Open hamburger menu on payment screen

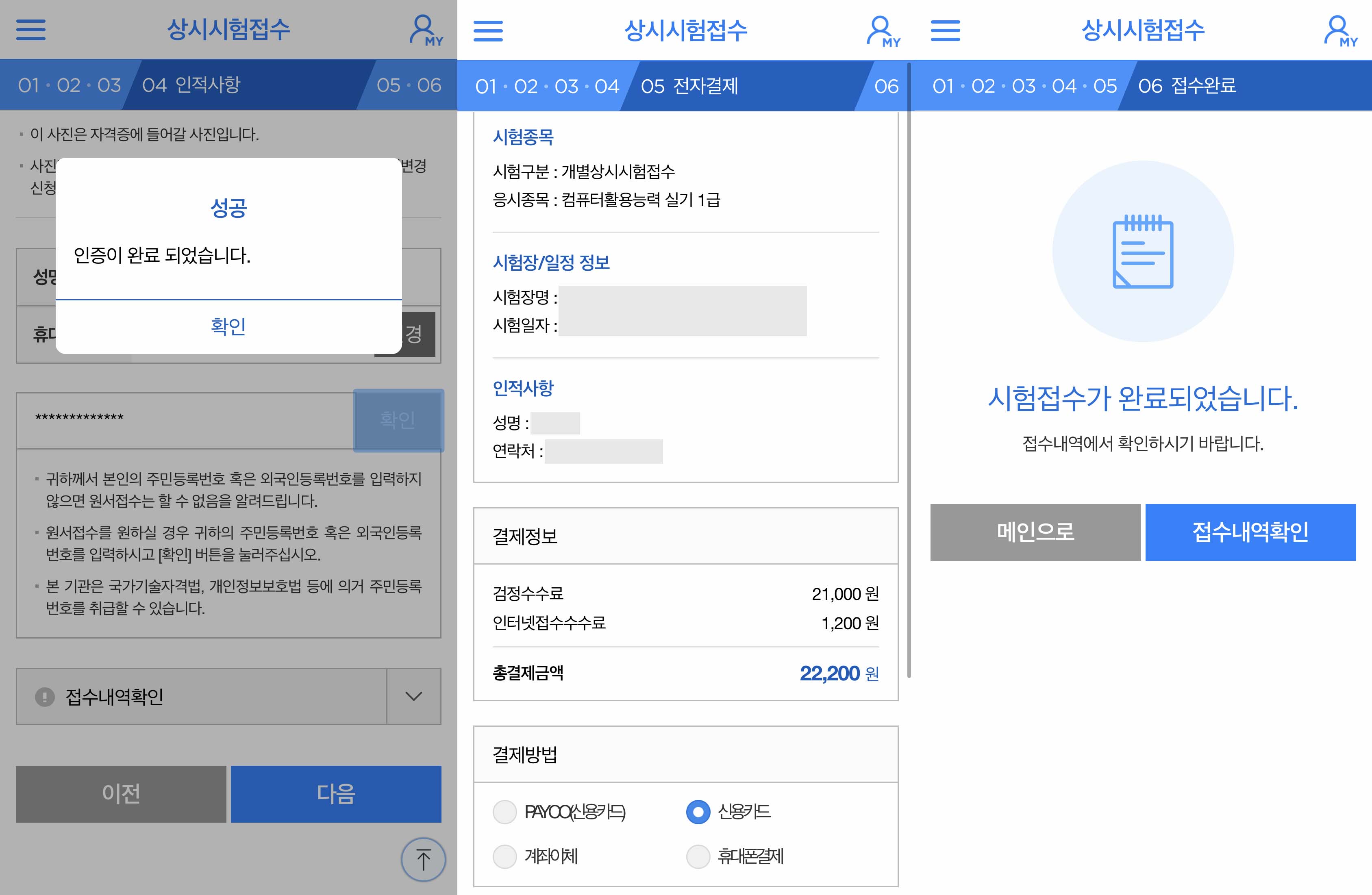click(x=488, y=30)
